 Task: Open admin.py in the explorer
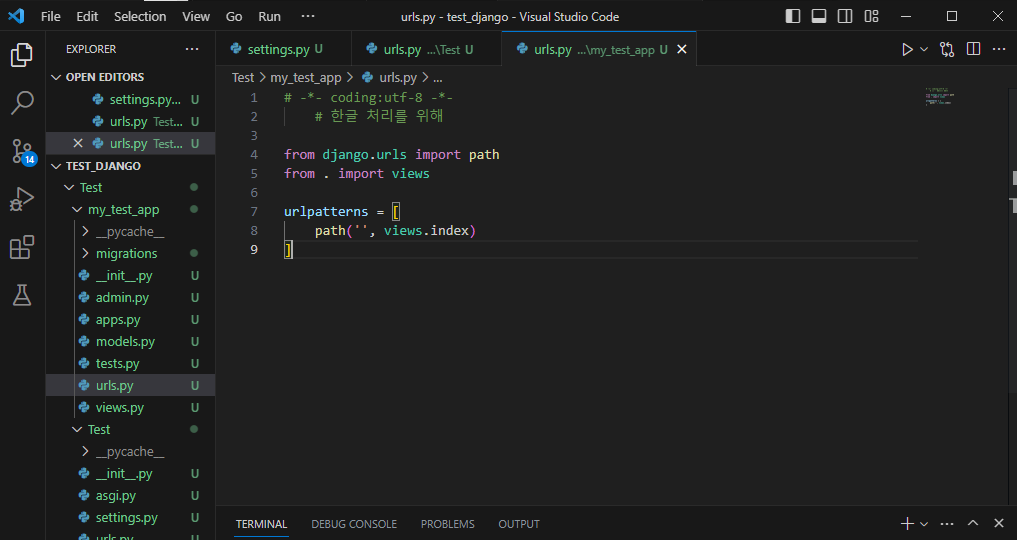pos(130,298)
